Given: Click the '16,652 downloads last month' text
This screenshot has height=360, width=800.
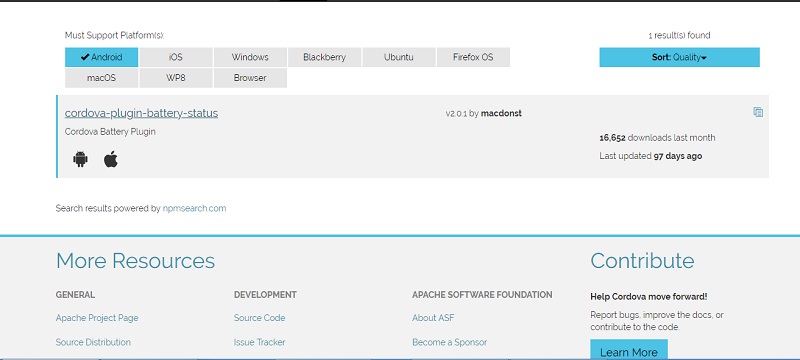Looking at the screenshot, I should [x=657, y=138].
